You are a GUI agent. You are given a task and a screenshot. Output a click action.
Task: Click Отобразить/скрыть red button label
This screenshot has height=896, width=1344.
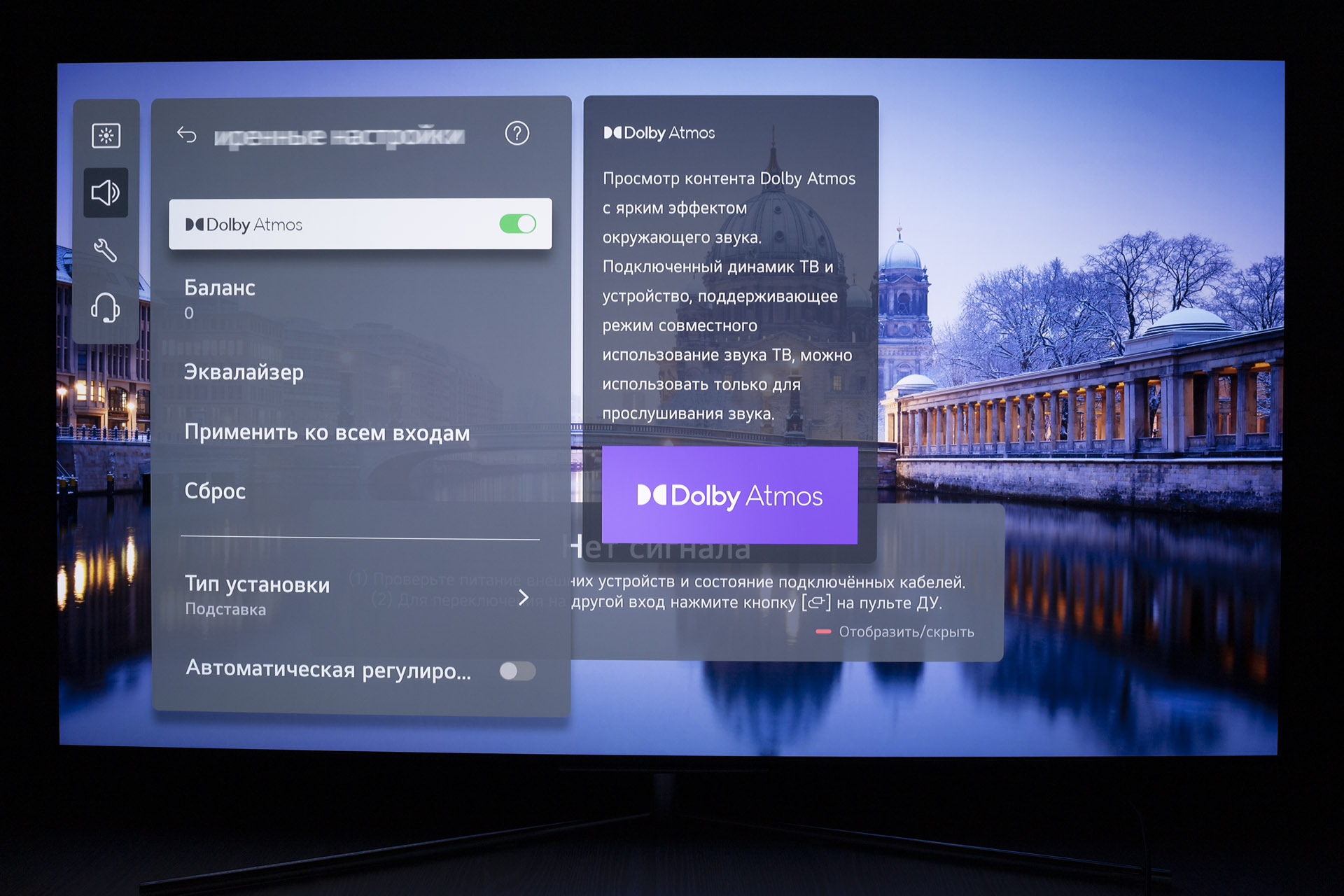pyautogui.click(x=906, y=632)
